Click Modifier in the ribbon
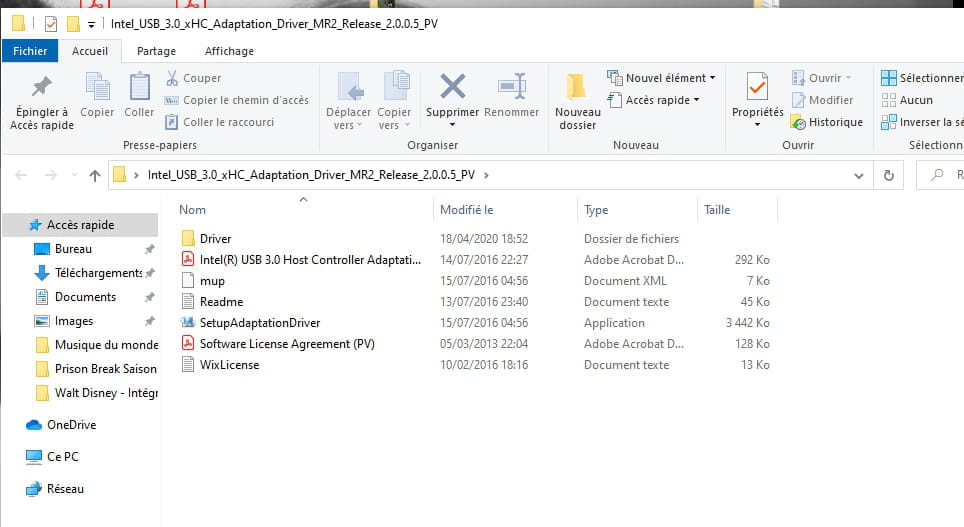Viewport: 964px width, 527px height. click(x=823, y=100)
